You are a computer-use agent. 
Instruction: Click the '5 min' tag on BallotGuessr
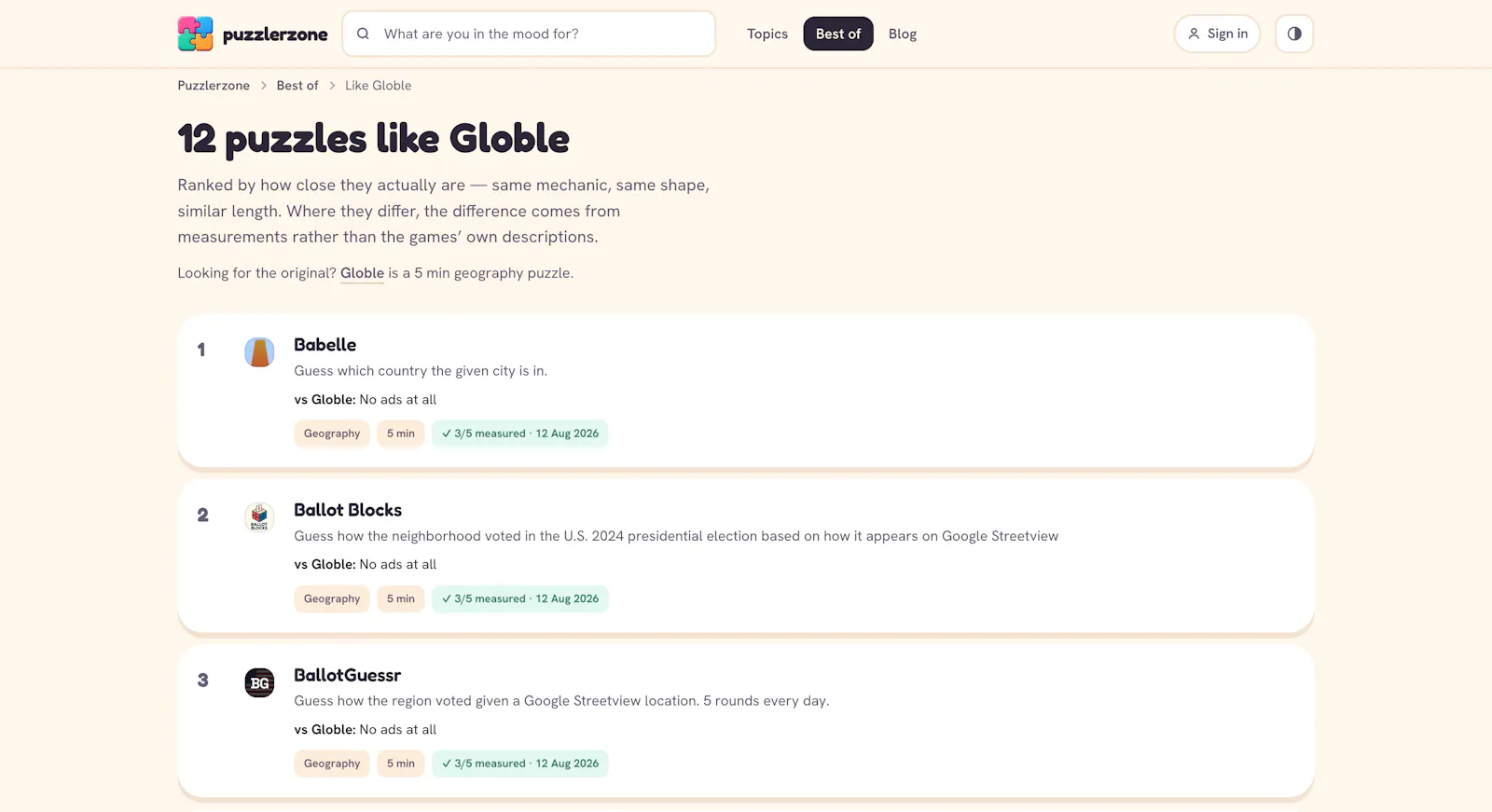401,764
